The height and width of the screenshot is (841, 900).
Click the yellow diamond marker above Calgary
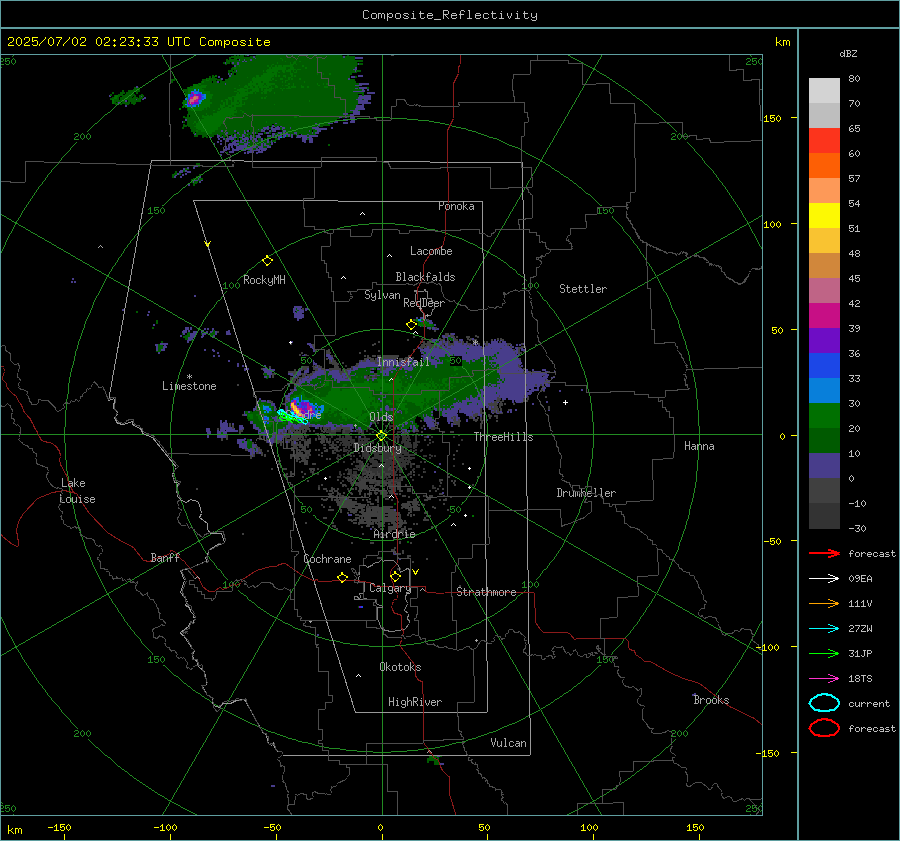pyautogui.click(x=395, y=576)
